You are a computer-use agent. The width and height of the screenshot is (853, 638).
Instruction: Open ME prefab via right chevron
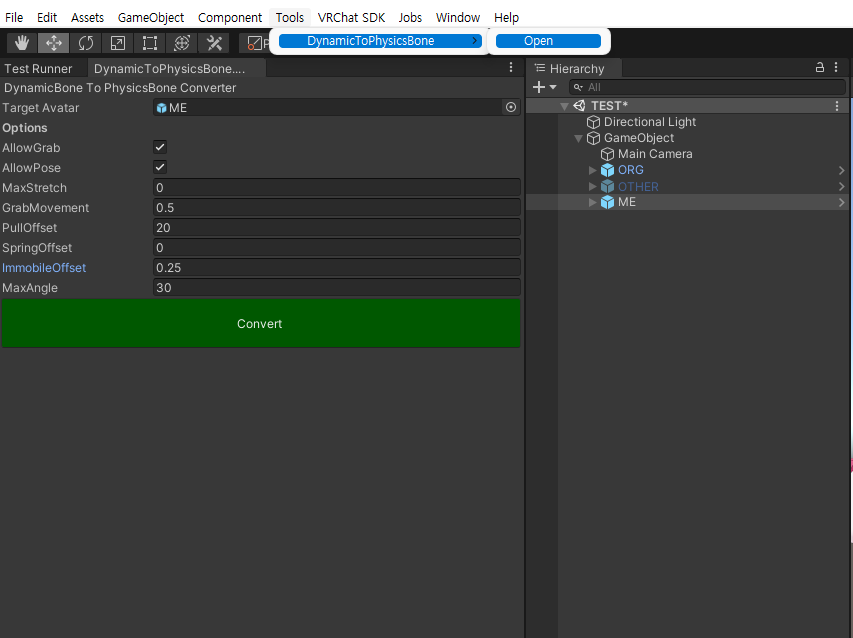[842, 202]
